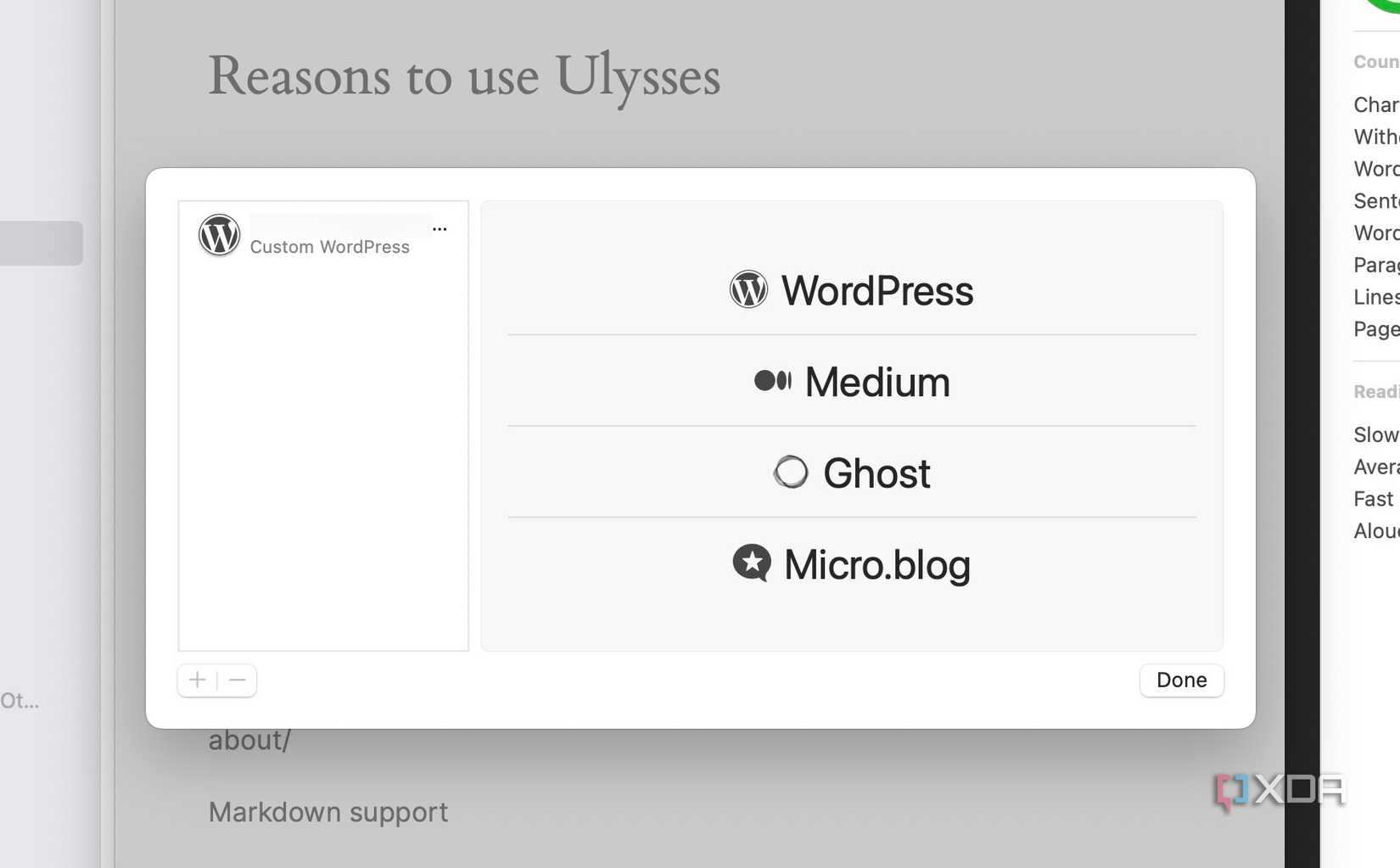This screenshot has height=868, width=1400.
Task: Select the WordPress publishing service icon
Action: click(x=750, y=289)
